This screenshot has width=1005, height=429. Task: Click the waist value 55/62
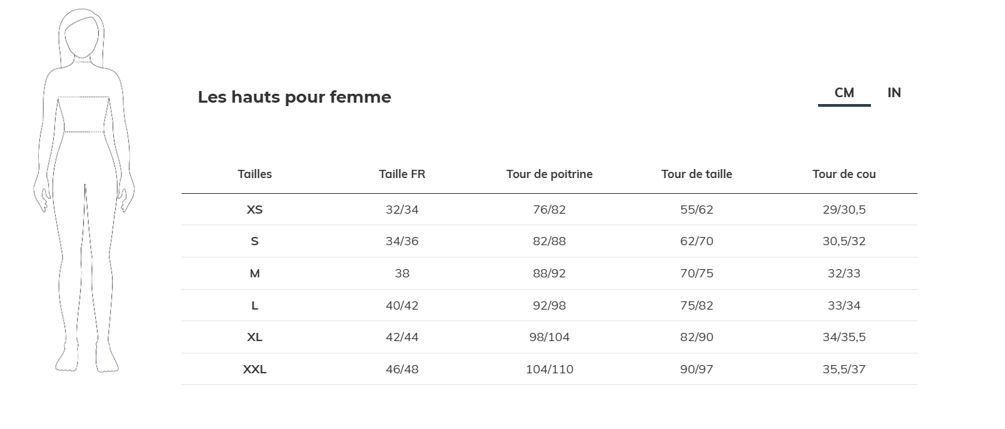(696, 210)
